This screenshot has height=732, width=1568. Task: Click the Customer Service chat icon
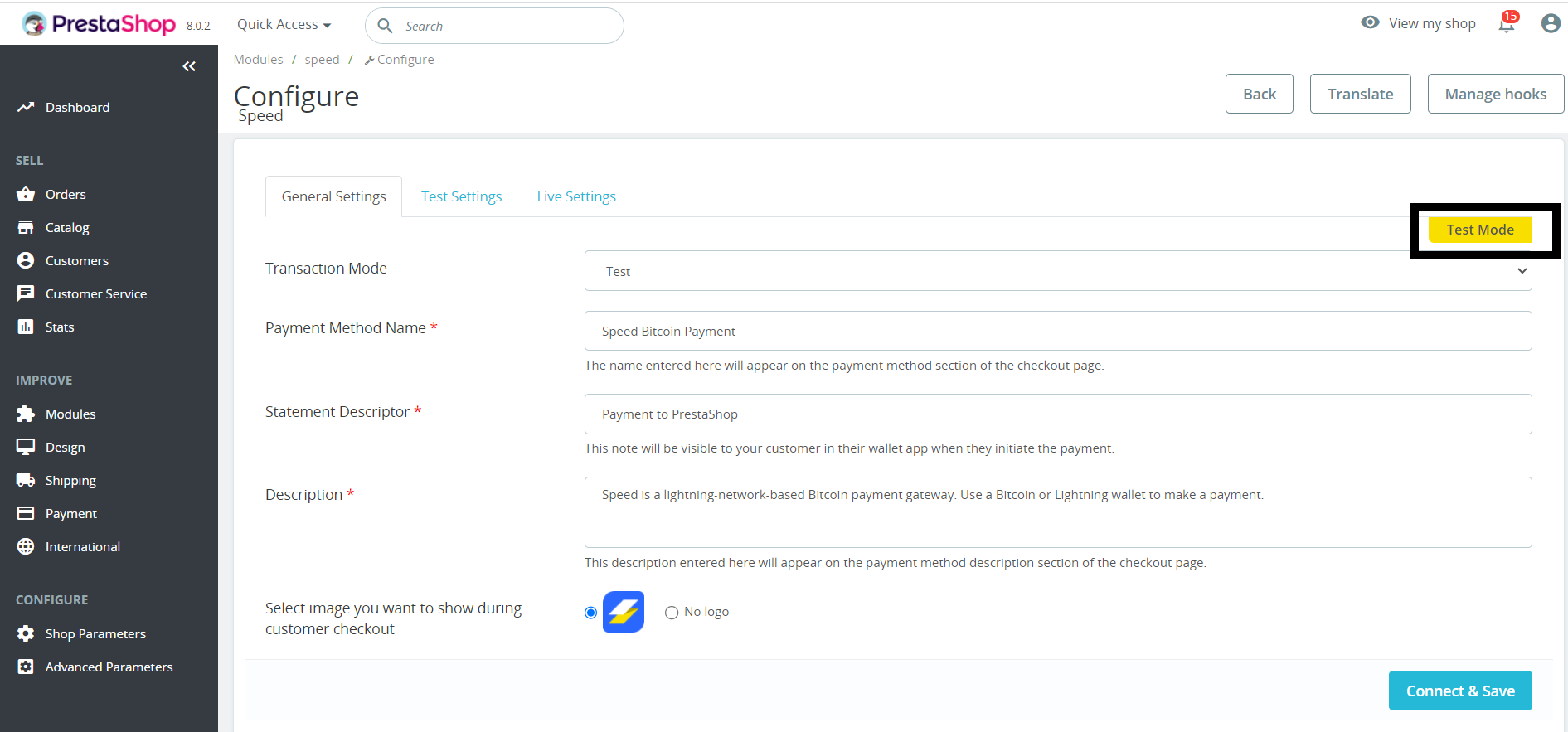click(26, 293)
